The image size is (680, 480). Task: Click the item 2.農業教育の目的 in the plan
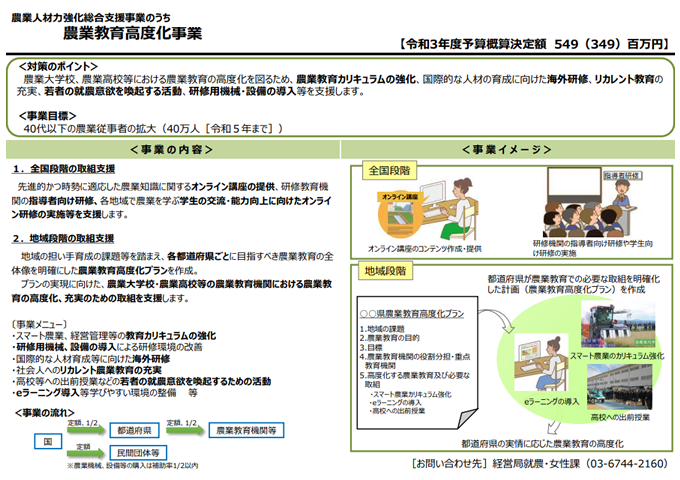click(x=389, y=338)
